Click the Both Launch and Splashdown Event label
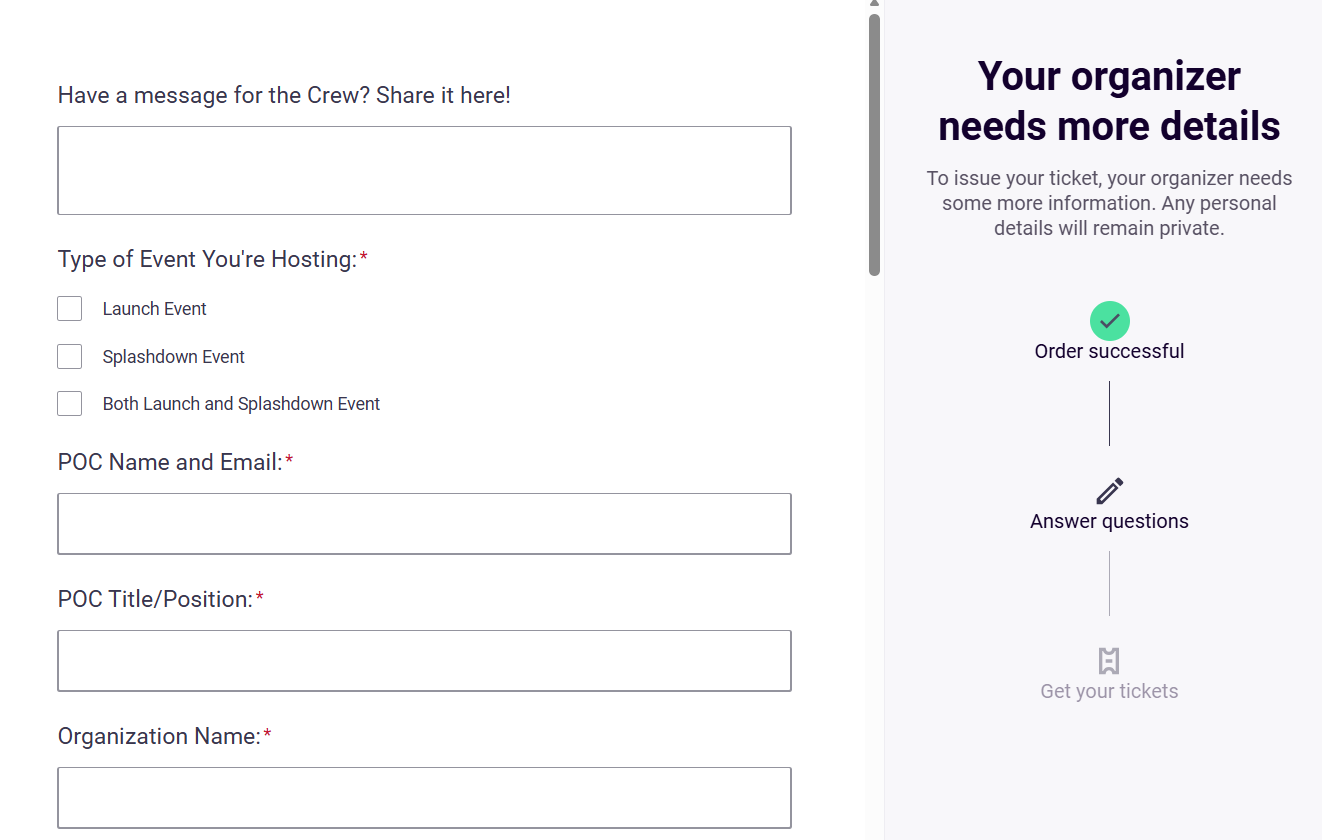This screenshot has width=1322, height=840. 241,404
